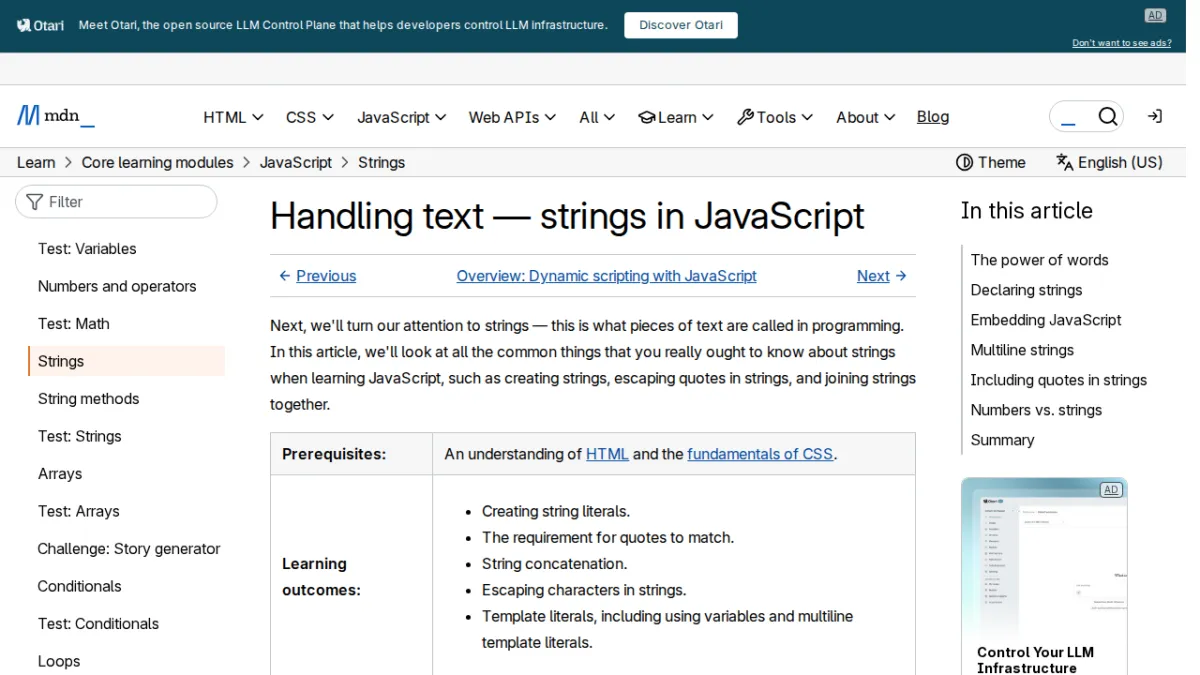Expand the All menu
1200x675 pixels.
pos(598,117)
